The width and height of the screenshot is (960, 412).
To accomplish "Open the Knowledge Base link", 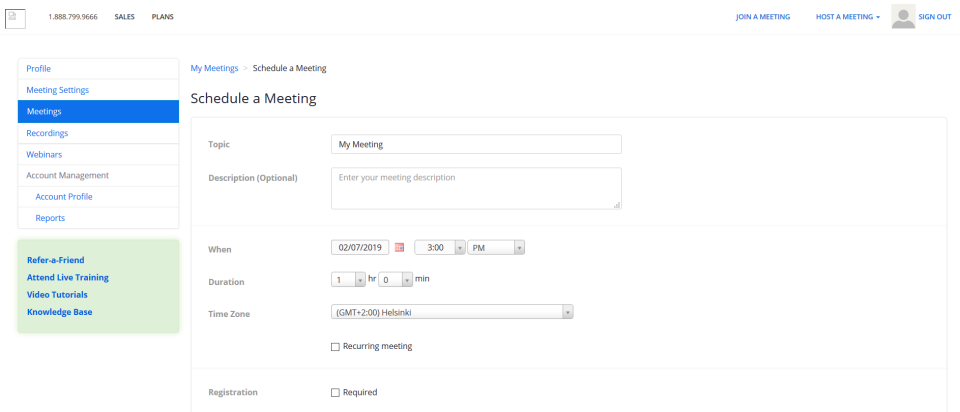I will (59, 312).
